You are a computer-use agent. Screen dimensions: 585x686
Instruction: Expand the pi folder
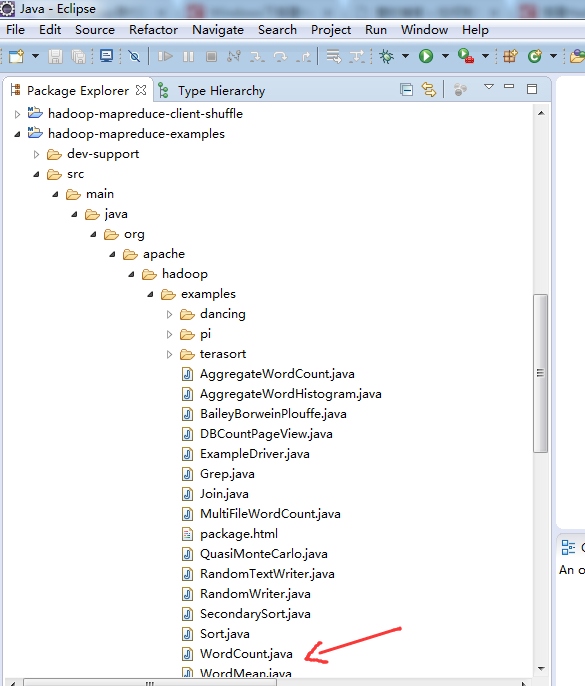point(169,335)
